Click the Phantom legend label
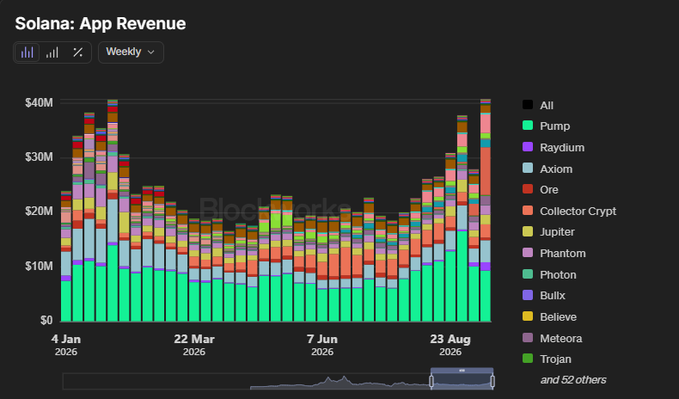The height and width of the screenshot is (399, 679). (563, 253)
